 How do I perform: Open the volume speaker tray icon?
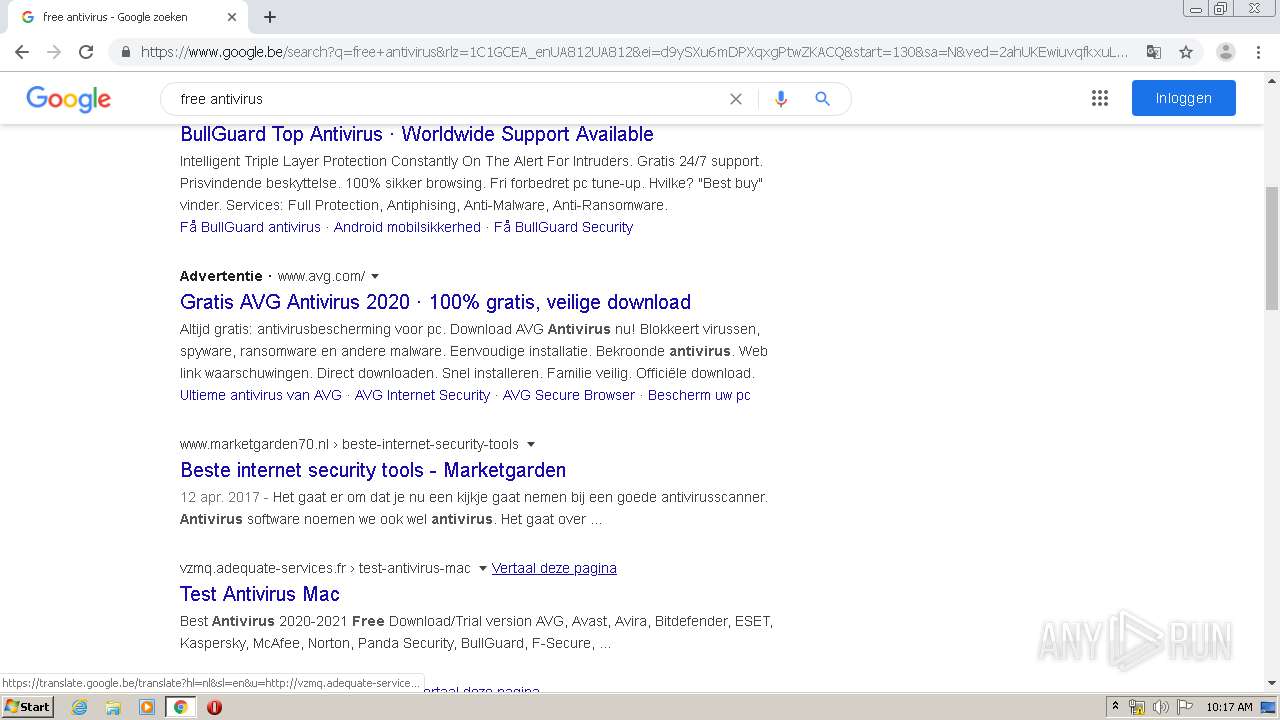pyautogui.click(x=1160, y=707)
